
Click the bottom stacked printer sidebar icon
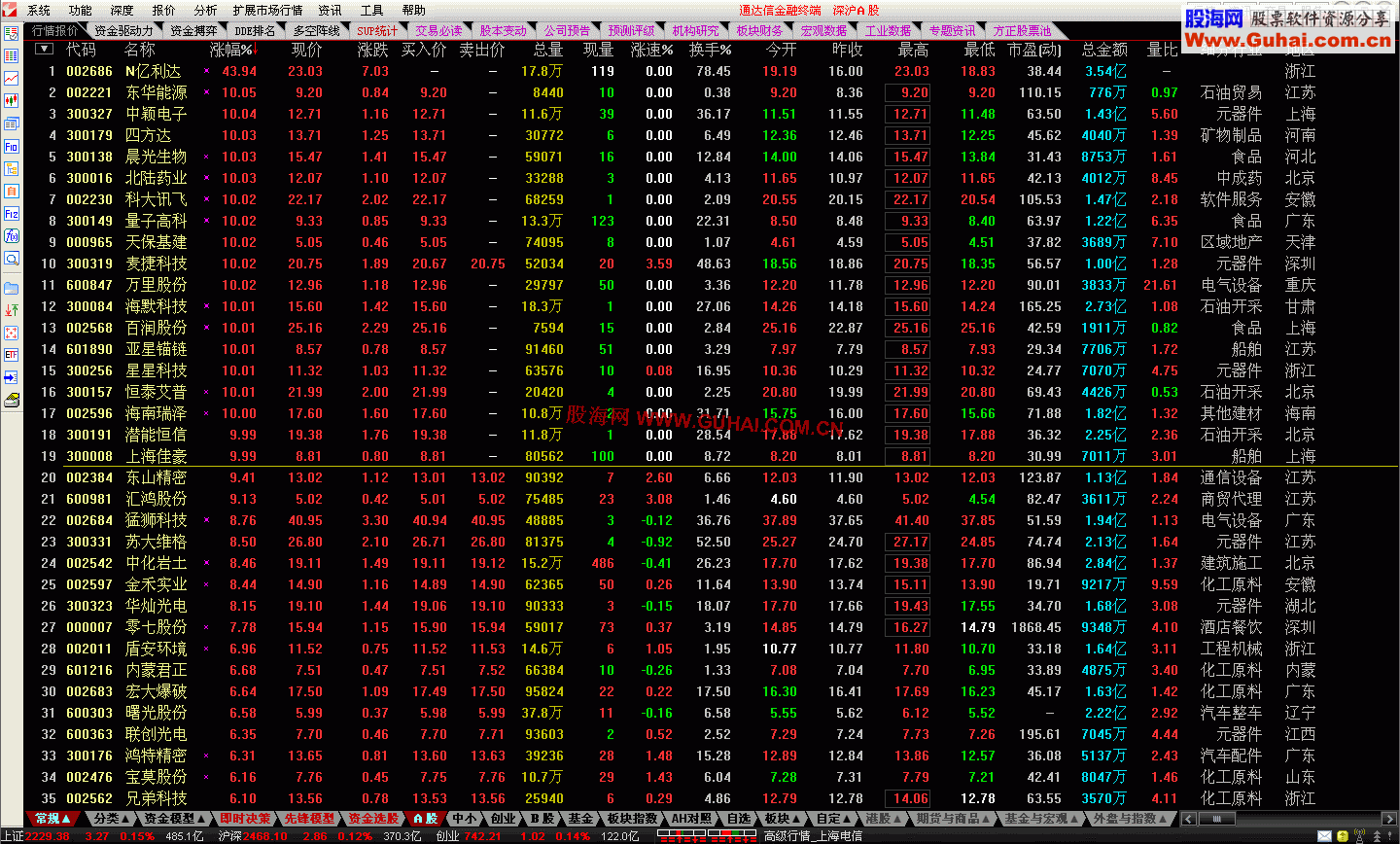12,400
